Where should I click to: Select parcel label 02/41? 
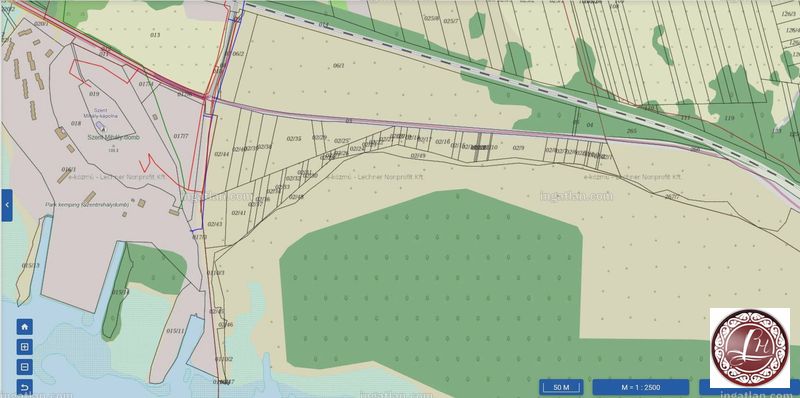pos(239,213)
